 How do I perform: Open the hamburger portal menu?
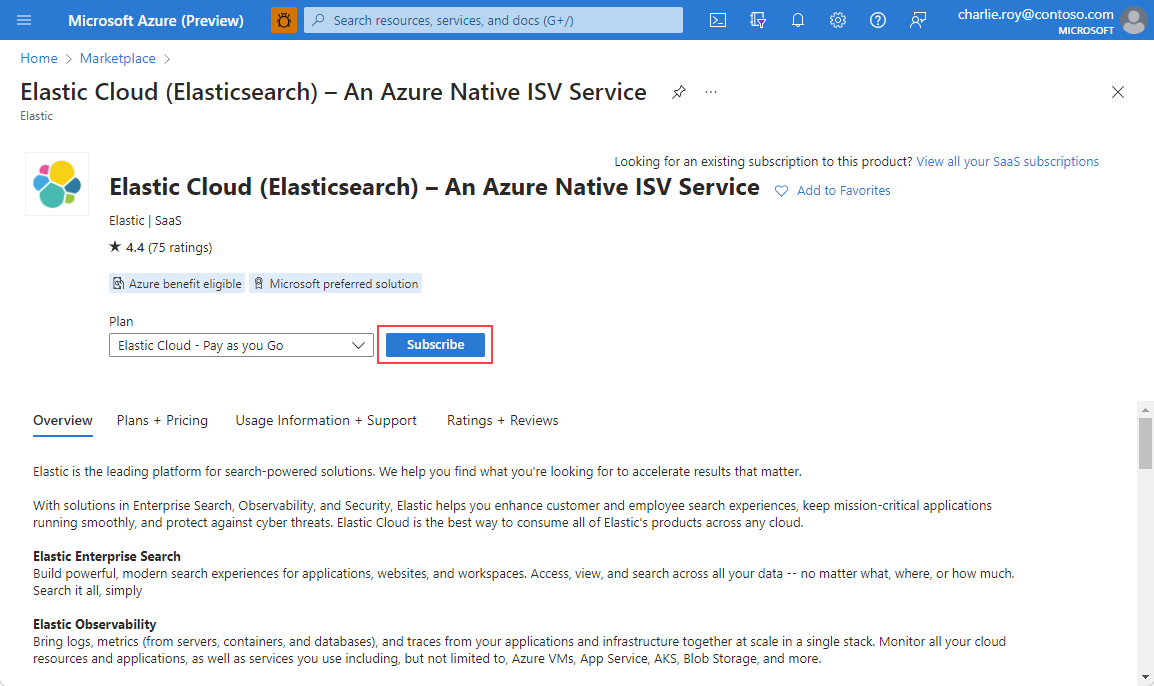coord(24,20)
